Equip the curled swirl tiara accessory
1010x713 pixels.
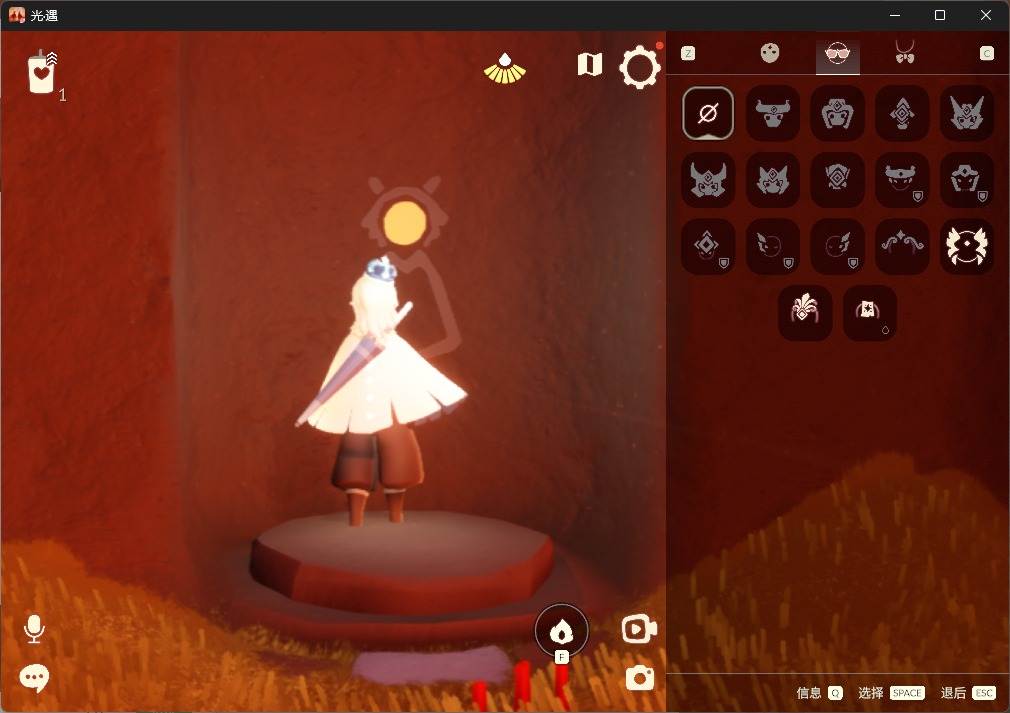click(x=902, y=246)
